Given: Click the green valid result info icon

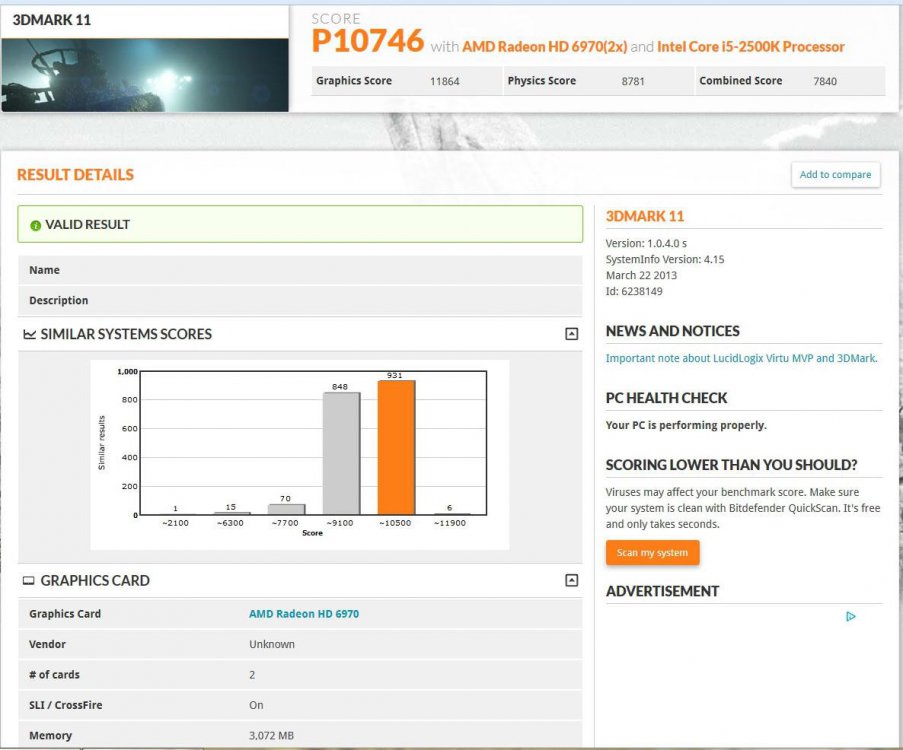Looking at the screenshot, I should (35, 225).
